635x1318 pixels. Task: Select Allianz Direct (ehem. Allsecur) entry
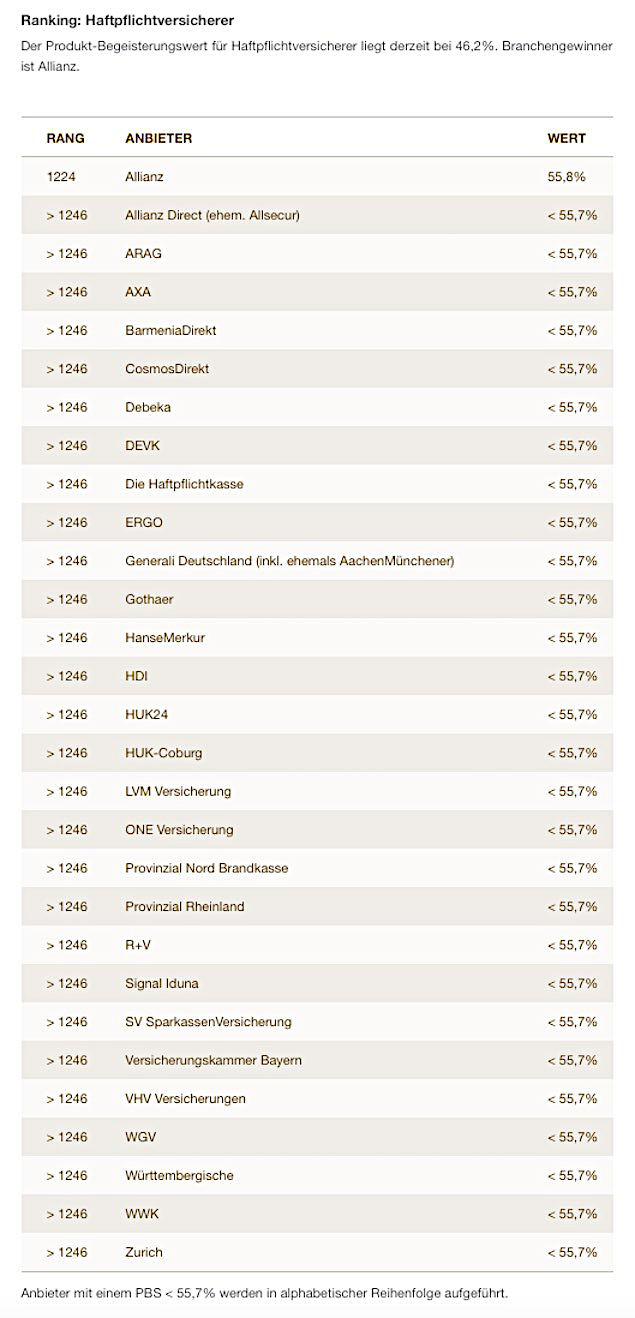(212, 215)
